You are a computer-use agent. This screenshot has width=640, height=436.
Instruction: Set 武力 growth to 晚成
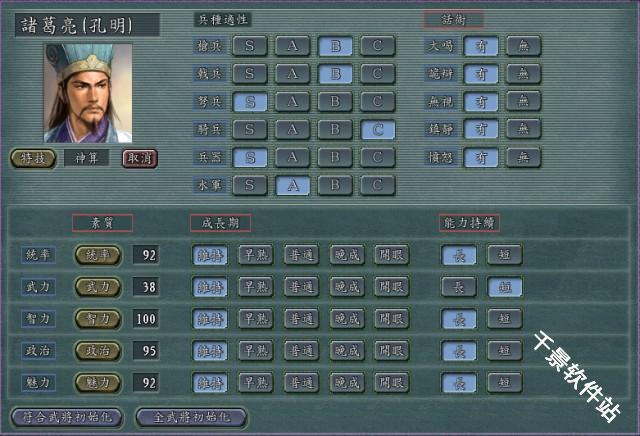pos(347,287)
